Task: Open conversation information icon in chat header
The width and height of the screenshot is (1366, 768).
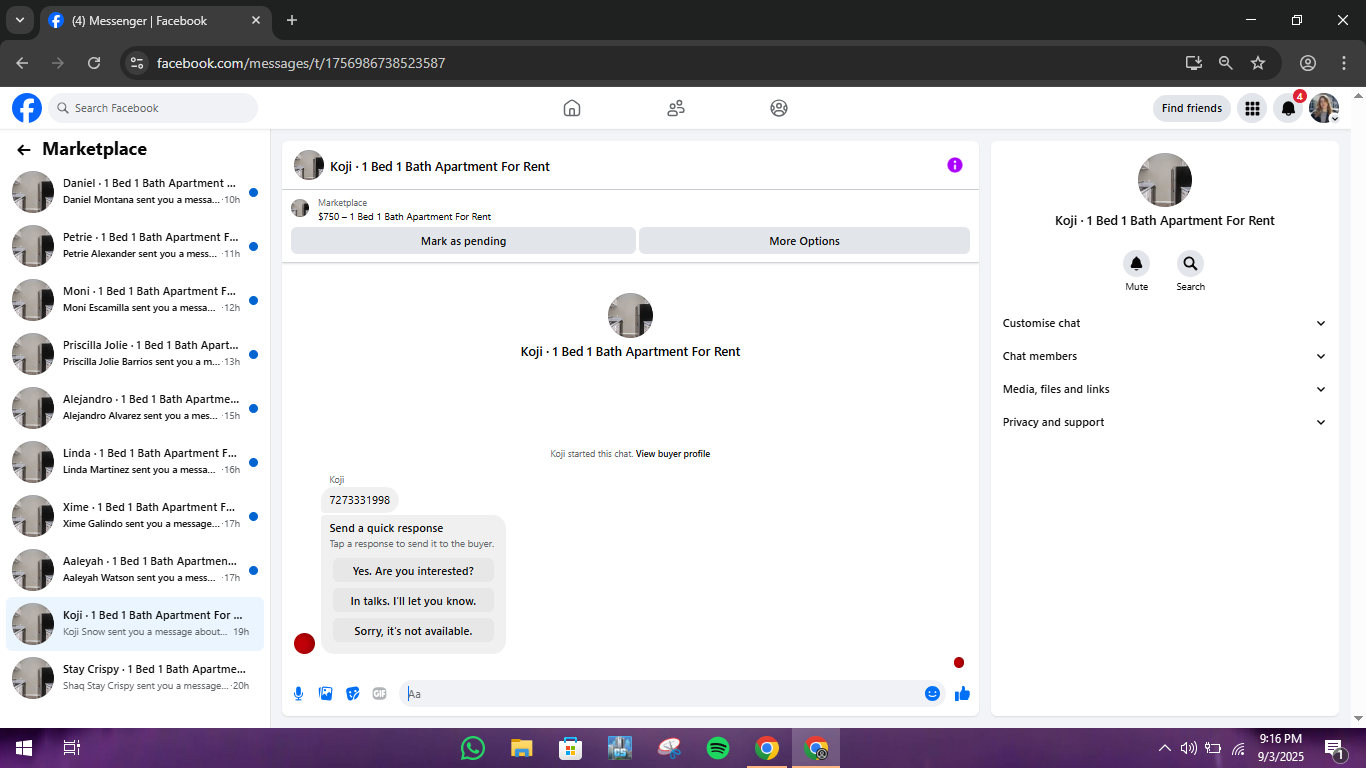Action: (955, 165)
